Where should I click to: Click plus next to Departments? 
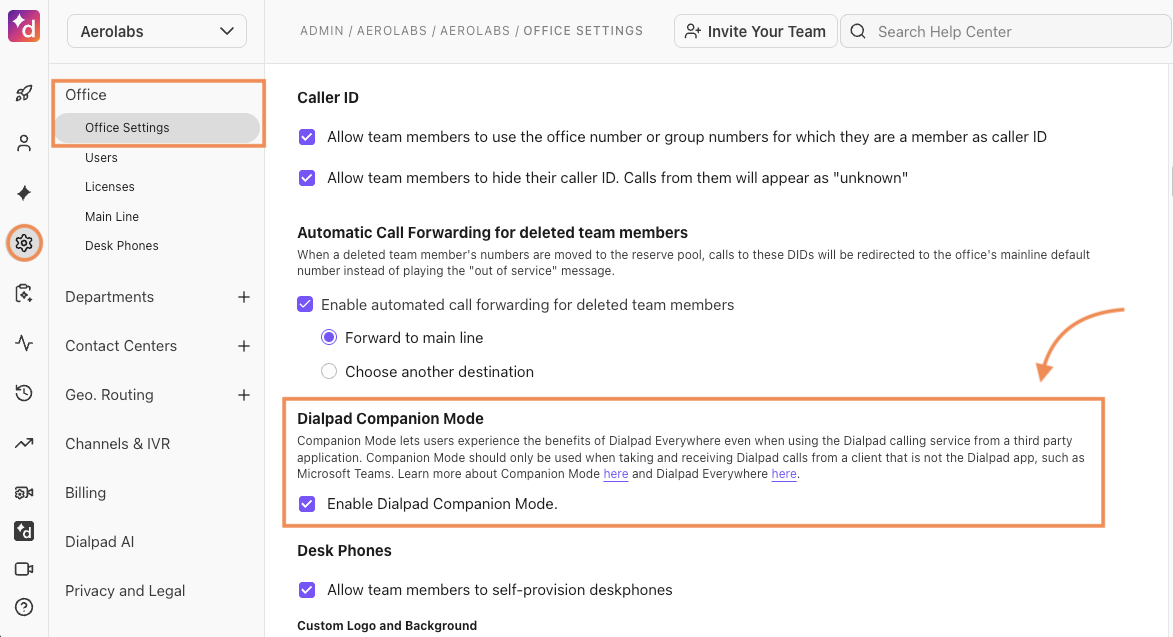click(x=243, y=297)
